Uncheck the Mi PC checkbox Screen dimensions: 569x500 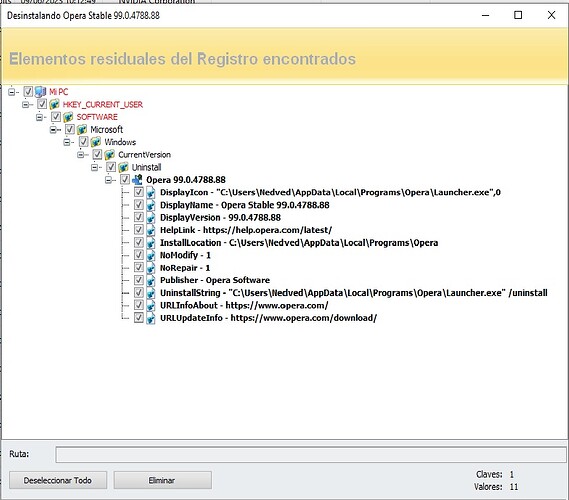pyautogui.click(x=28, y=91)
